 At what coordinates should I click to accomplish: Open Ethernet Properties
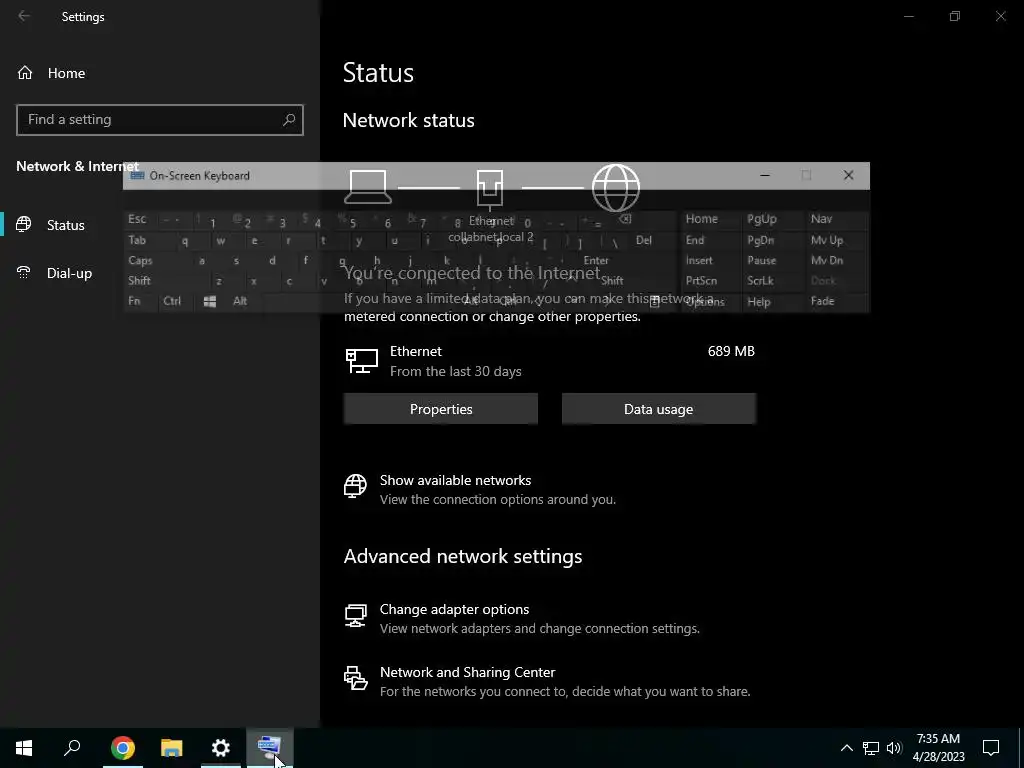tap(441, 409)
